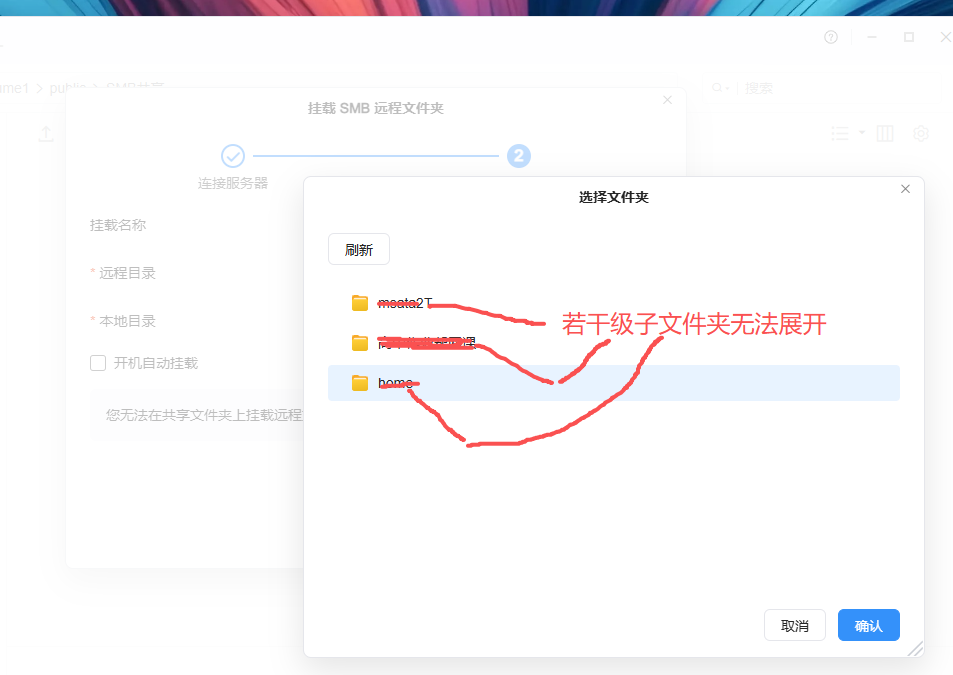Confirm selection with 确认 button

click(x=869, y=625)
